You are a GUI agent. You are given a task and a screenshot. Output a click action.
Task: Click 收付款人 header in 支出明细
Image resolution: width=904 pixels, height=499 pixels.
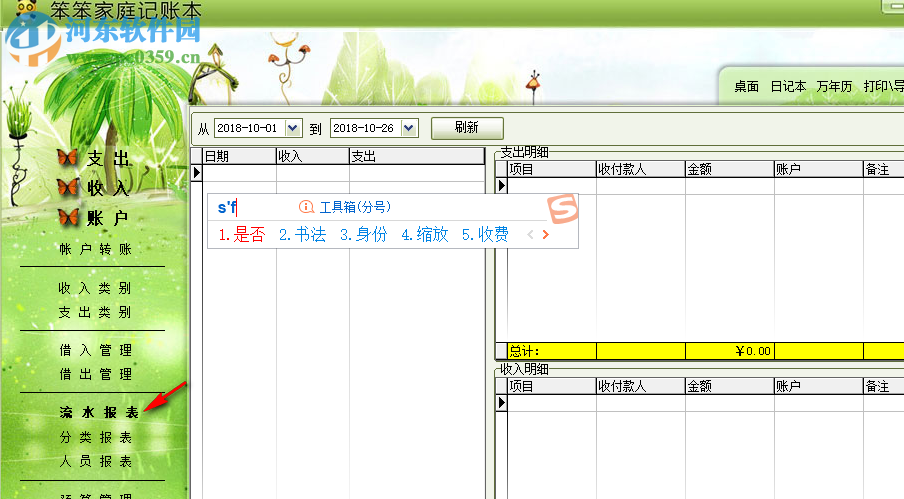pos(641,169)
